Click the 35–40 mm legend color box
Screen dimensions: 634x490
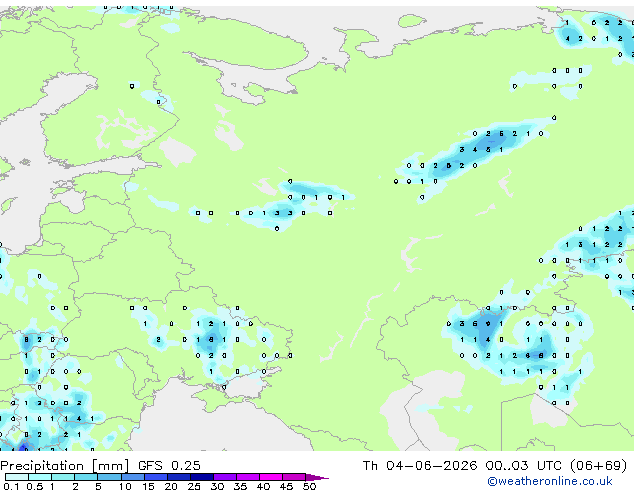click(248, 477)
